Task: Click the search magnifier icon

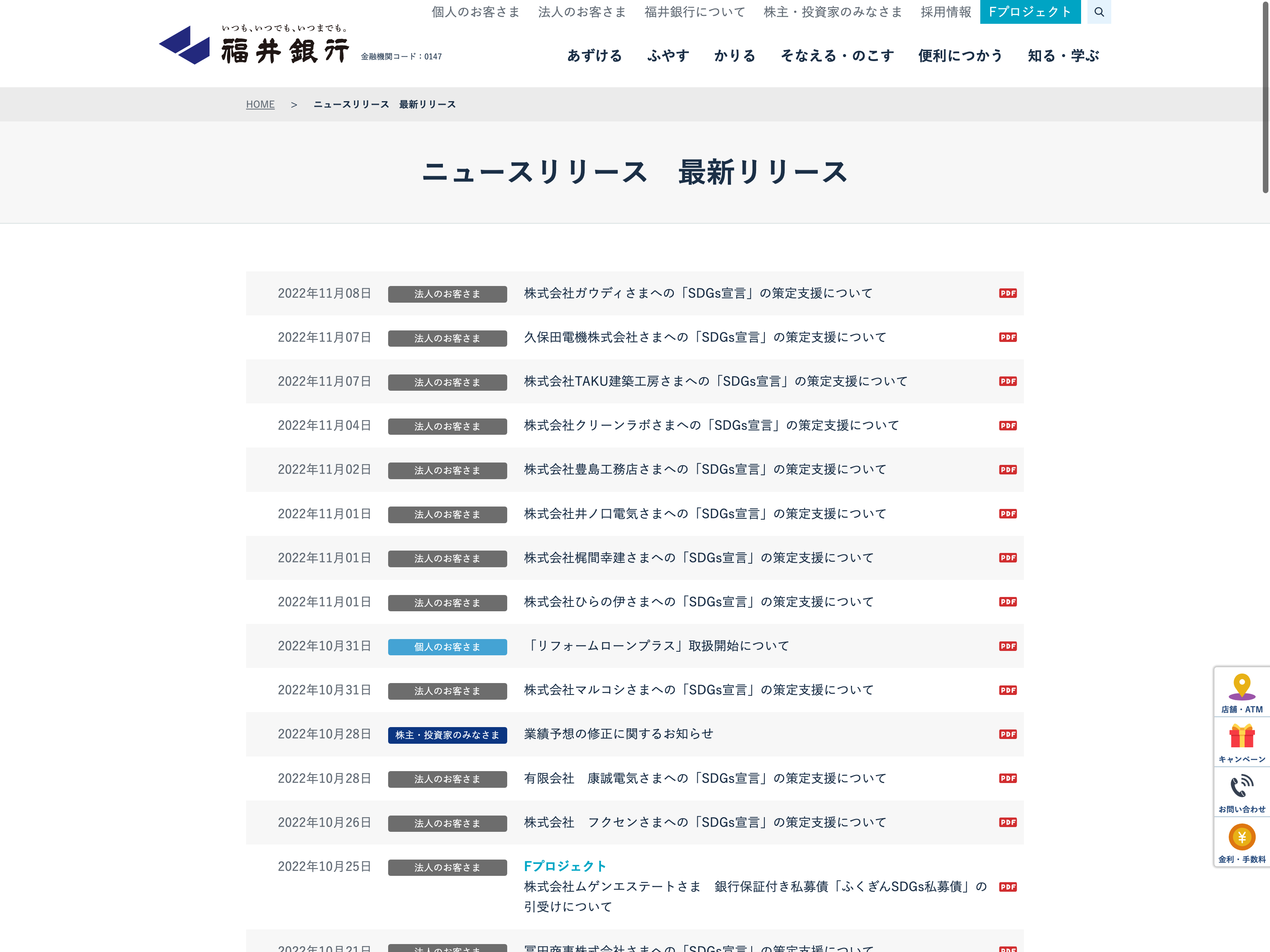Action: pos(1099,12)
